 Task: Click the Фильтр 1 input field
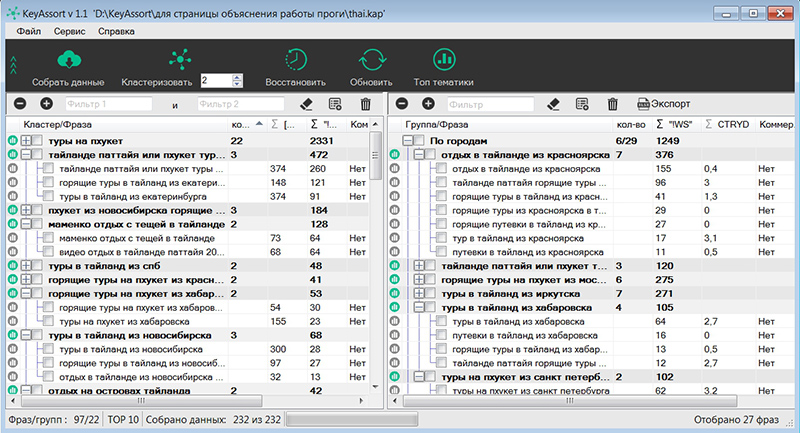[x=108, y=104]
